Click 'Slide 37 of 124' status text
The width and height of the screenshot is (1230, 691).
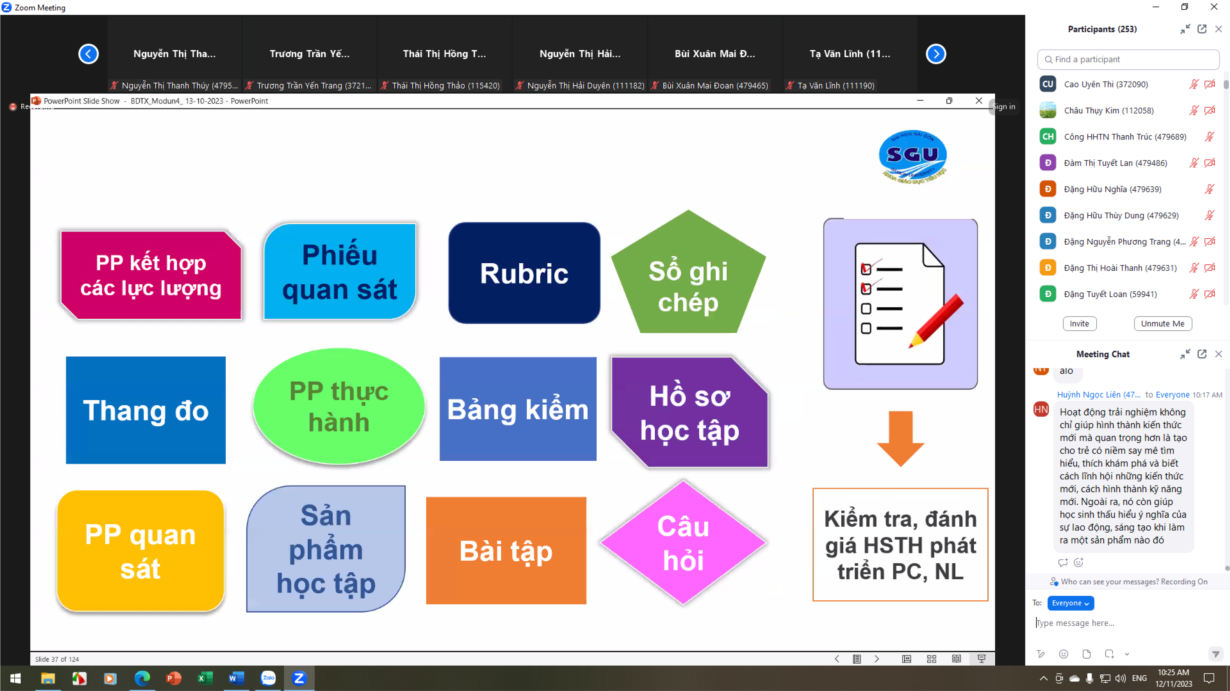point(57,659)
